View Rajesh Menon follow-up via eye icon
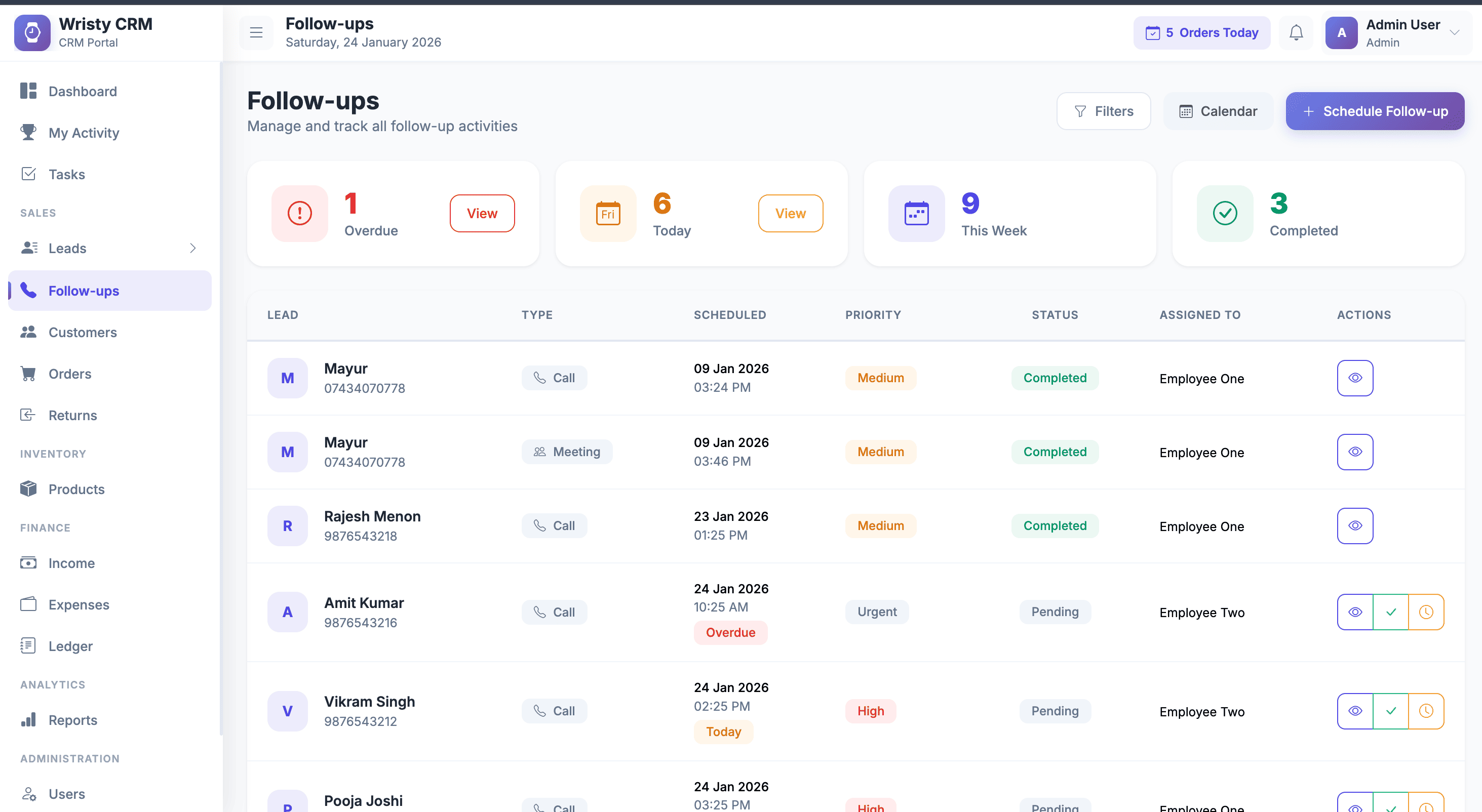Screen dimensions: 1482x812 point(1355,525)
